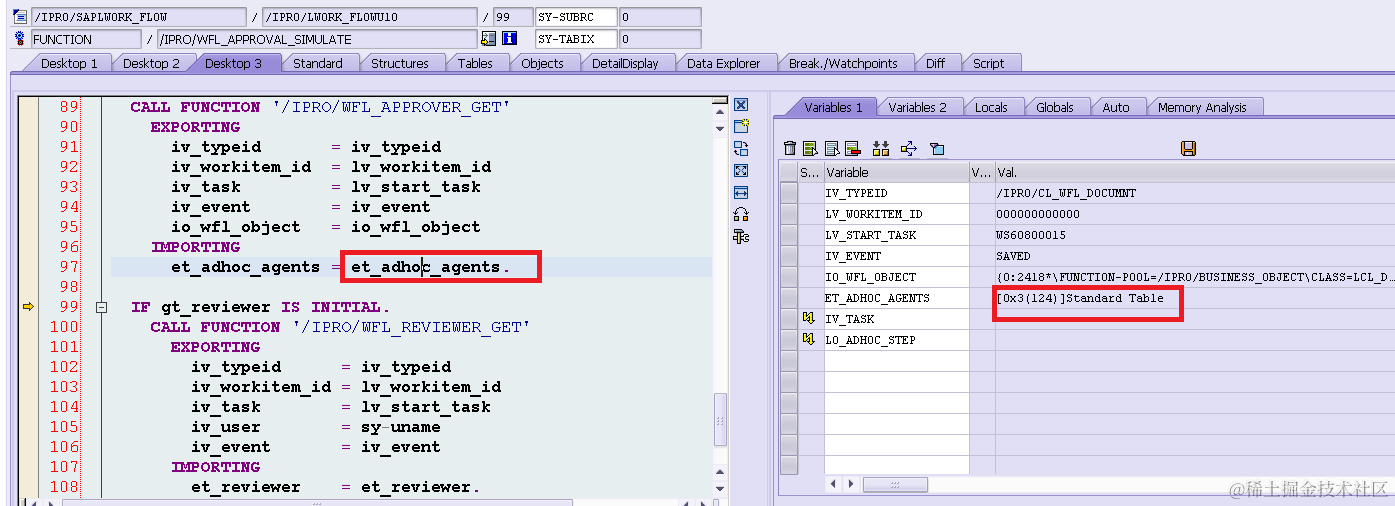Switch to the Globals tab
Image resolution: width=1395 pixels, height=506 pixels.
1055,107
